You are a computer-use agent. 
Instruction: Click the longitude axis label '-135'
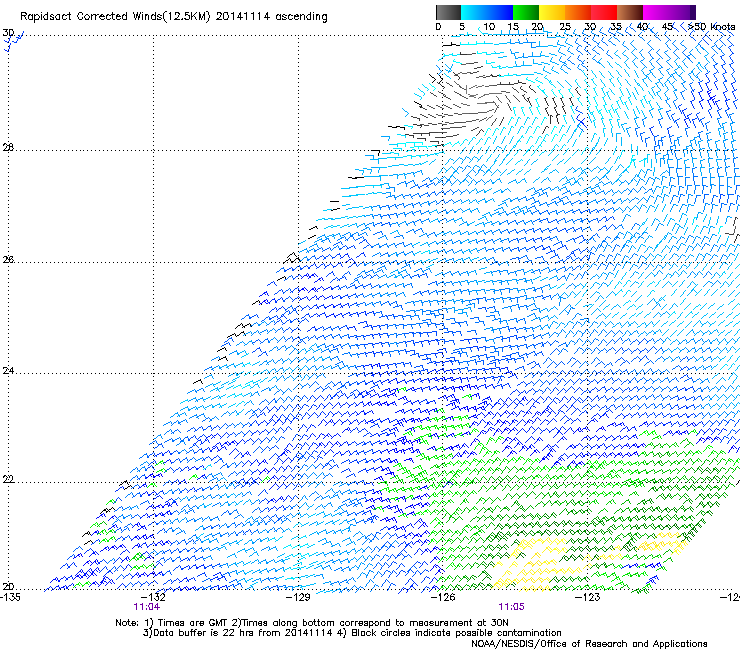[10, 597]
